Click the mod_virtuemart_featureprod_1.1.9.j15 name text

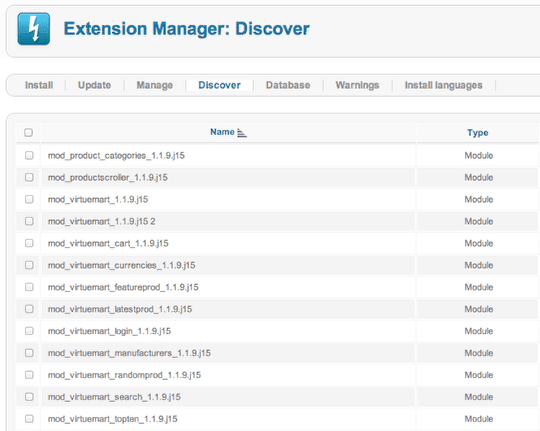[123, 287]
